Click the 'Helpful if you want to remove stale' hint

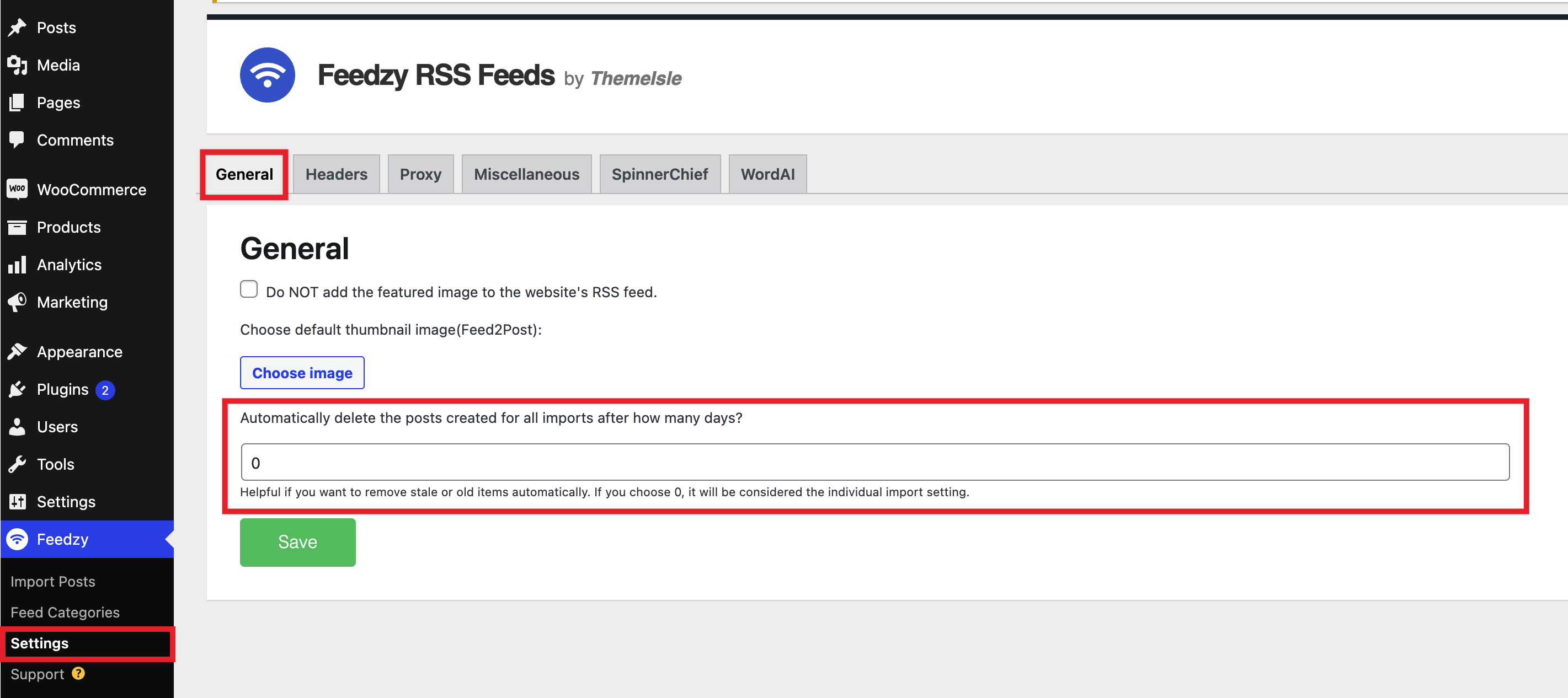point(605,492)
